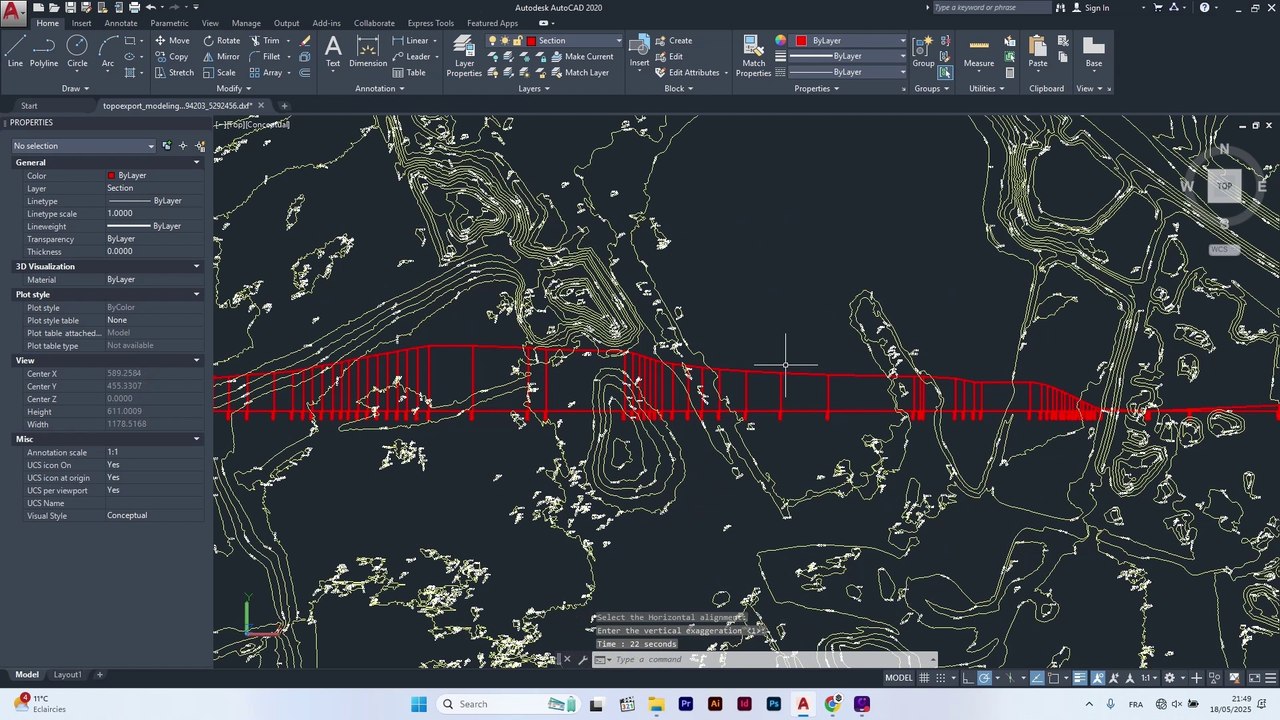Select the Dimension tool
This screenshot has width=1280, height=720.
click(368, 52)
